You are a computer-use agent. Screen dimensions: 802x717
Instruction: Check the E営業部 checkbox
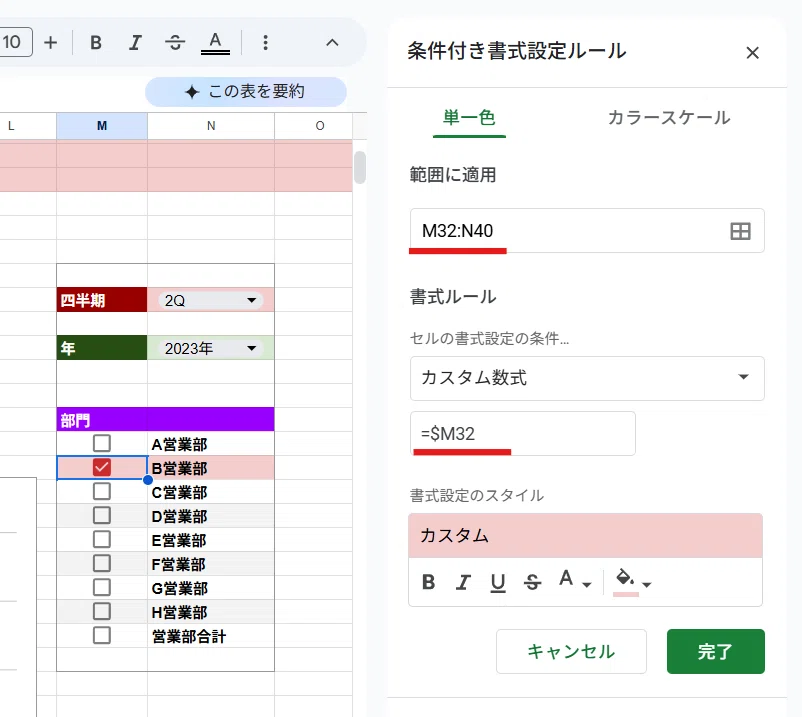pos(102,540)
